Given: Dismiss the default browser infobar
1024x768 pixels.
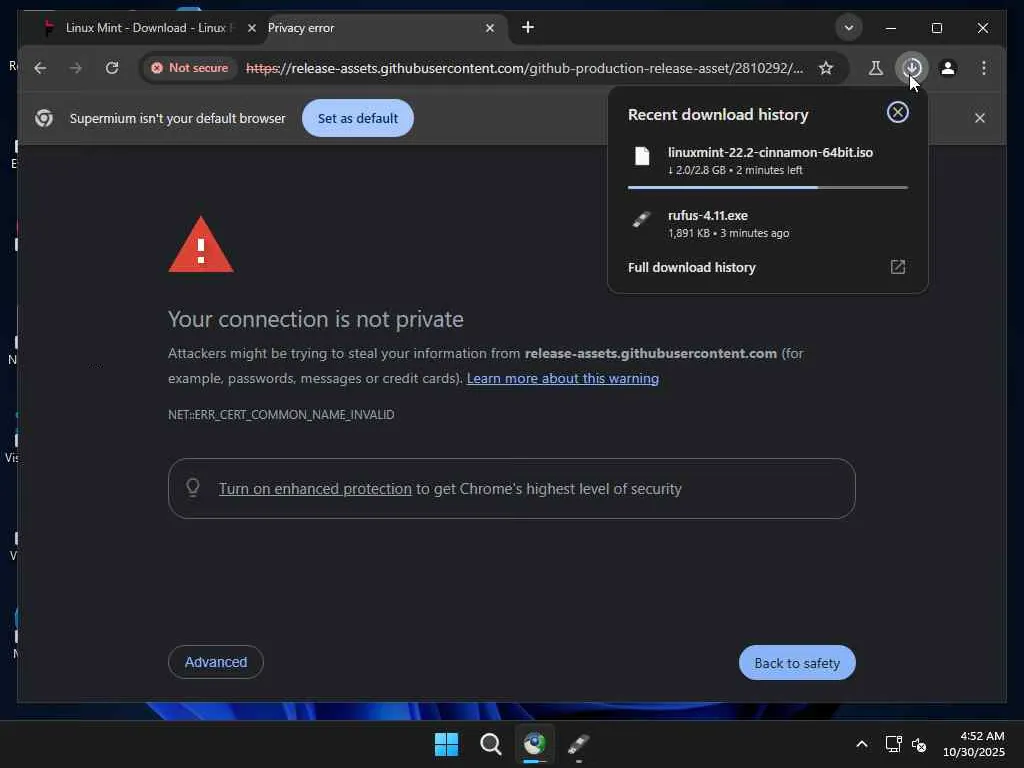Looking at the screenshot, I should point(980,118).
